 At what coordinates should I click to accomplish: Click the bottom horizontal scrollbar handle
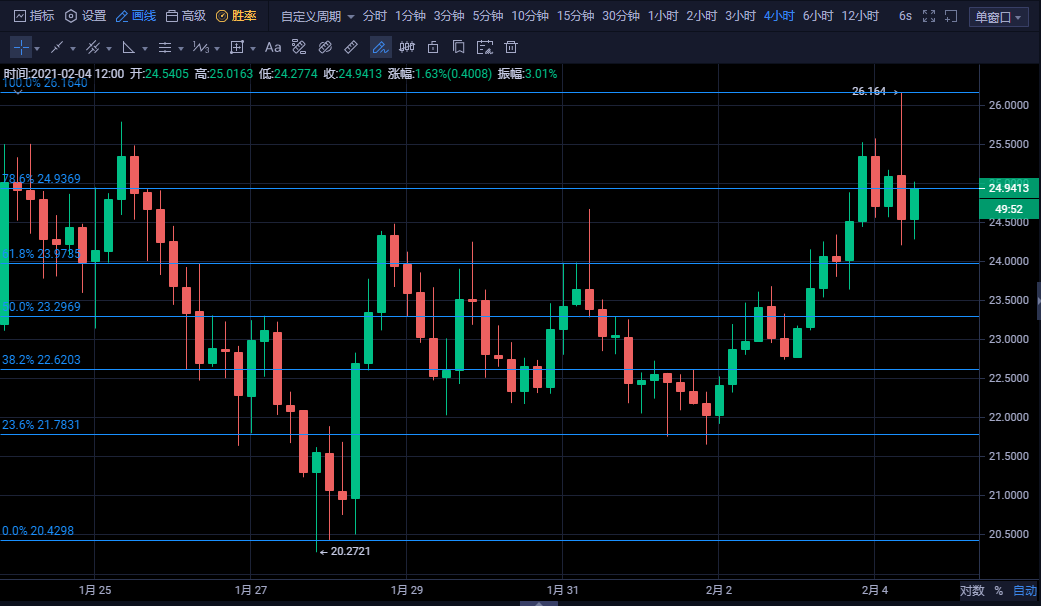coord(541,603)
